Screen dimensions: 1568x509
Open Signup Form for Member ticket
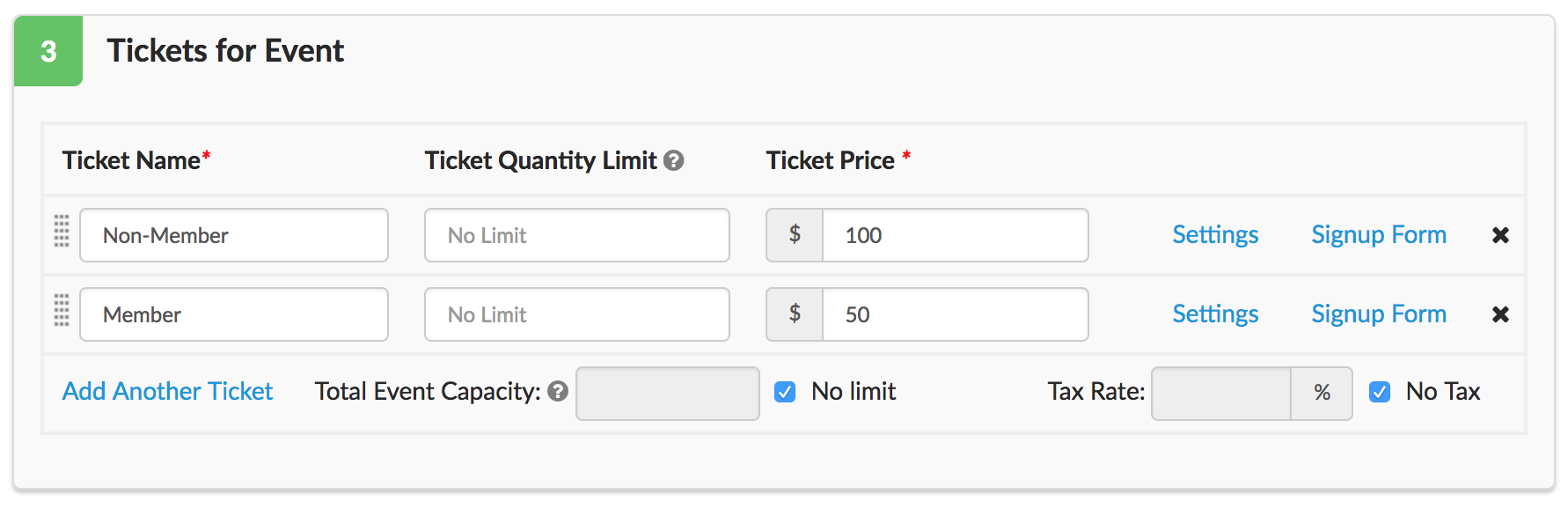(1379, 314)
